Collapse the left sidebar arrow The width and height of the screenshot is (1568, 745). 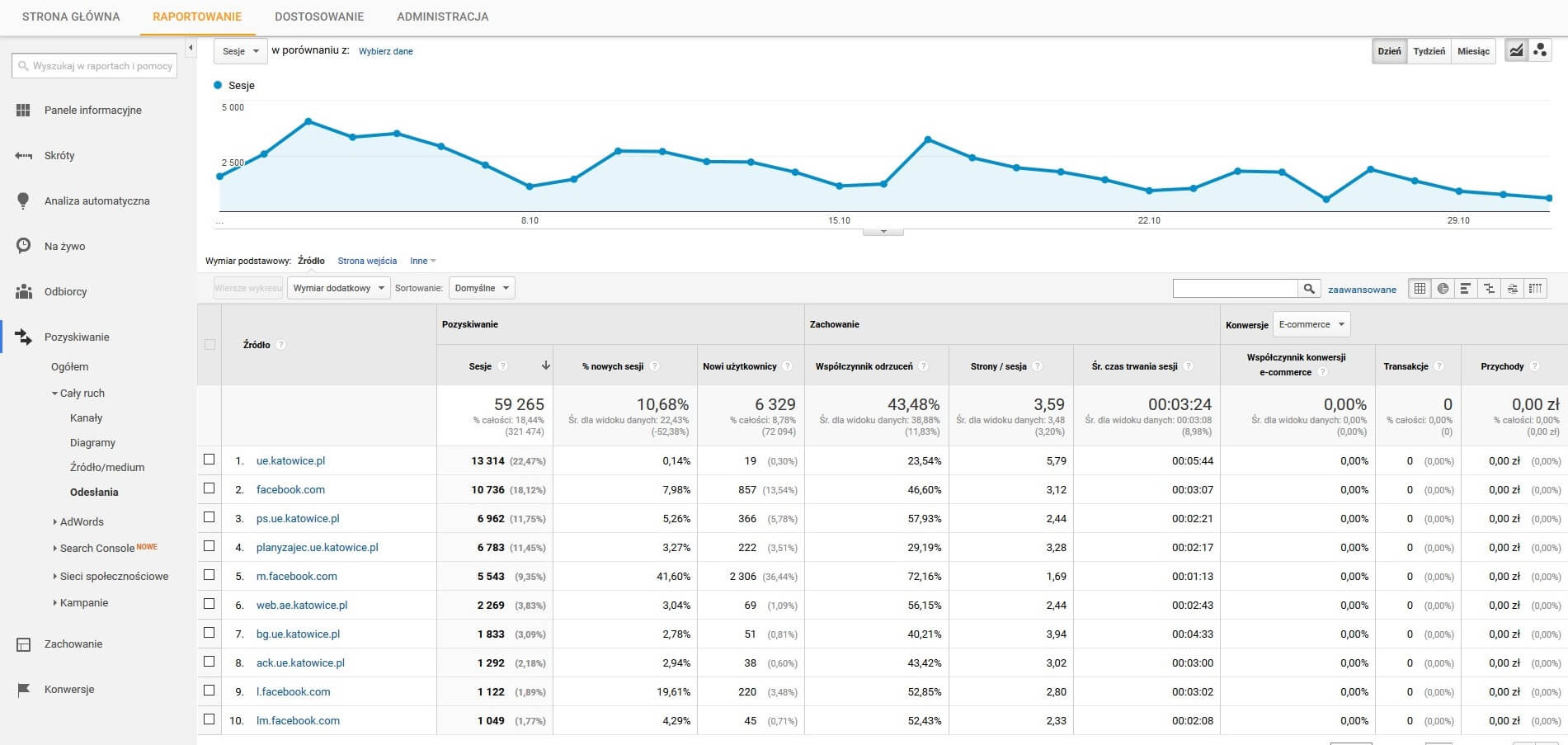191,48
